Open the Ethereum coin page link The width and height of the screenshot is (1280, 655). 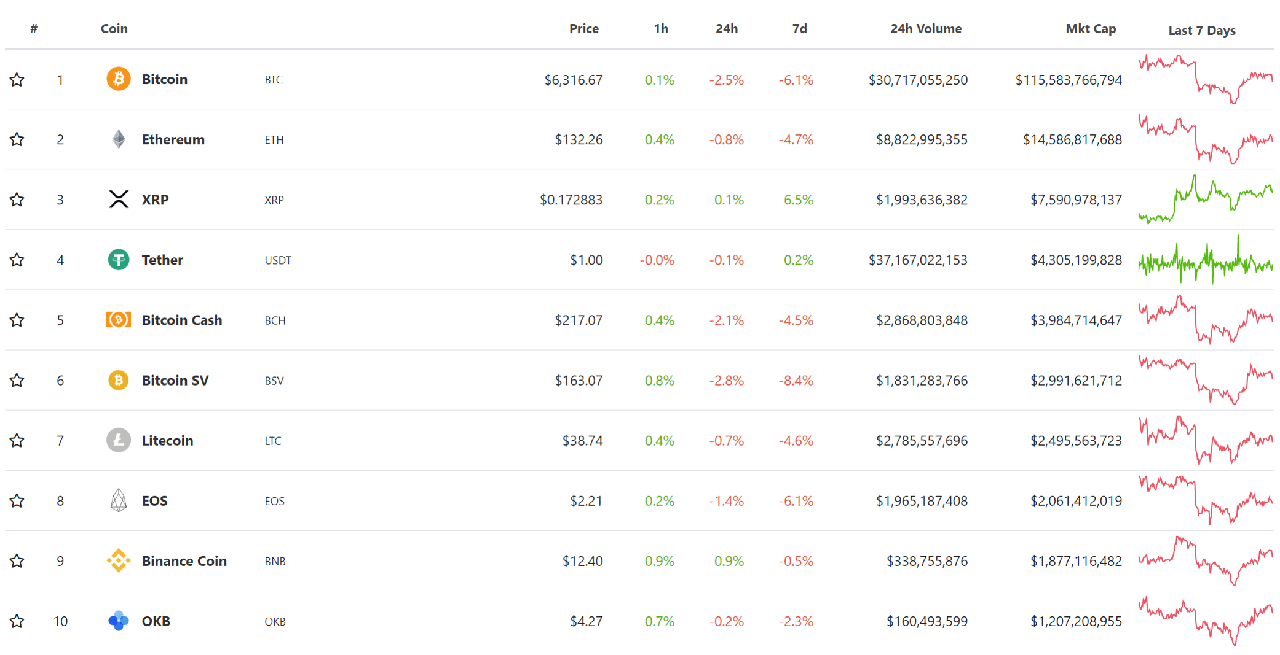point(173,139)
